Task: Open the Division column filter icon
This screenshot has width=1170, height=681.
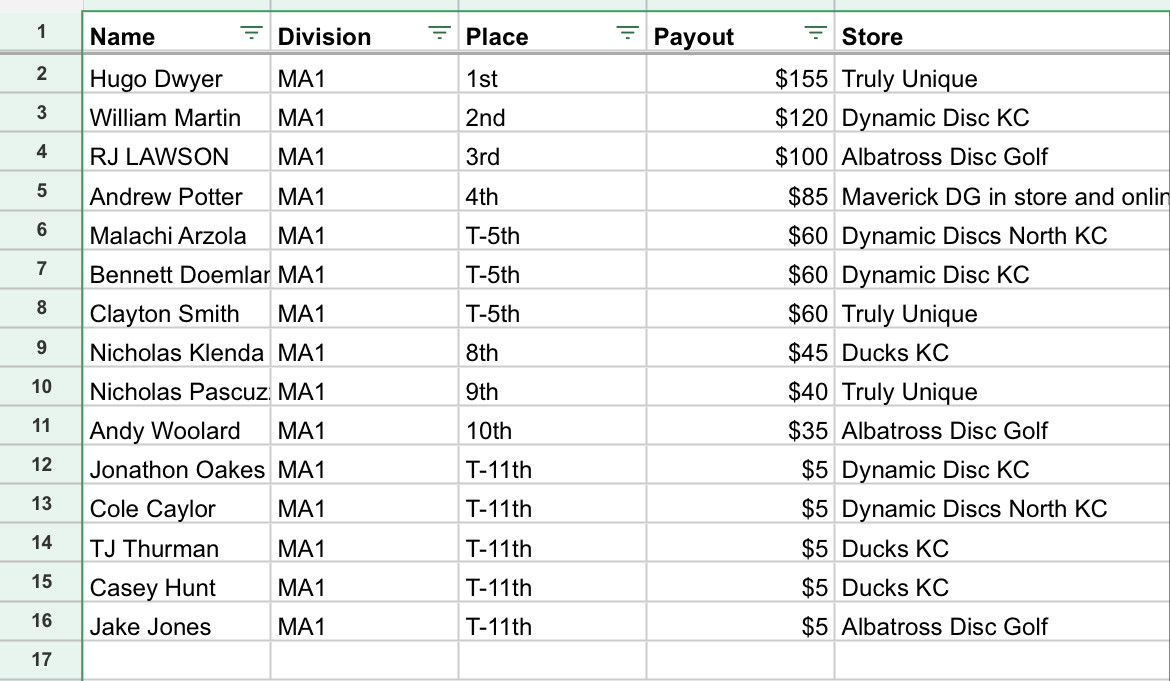Action: 439,34
